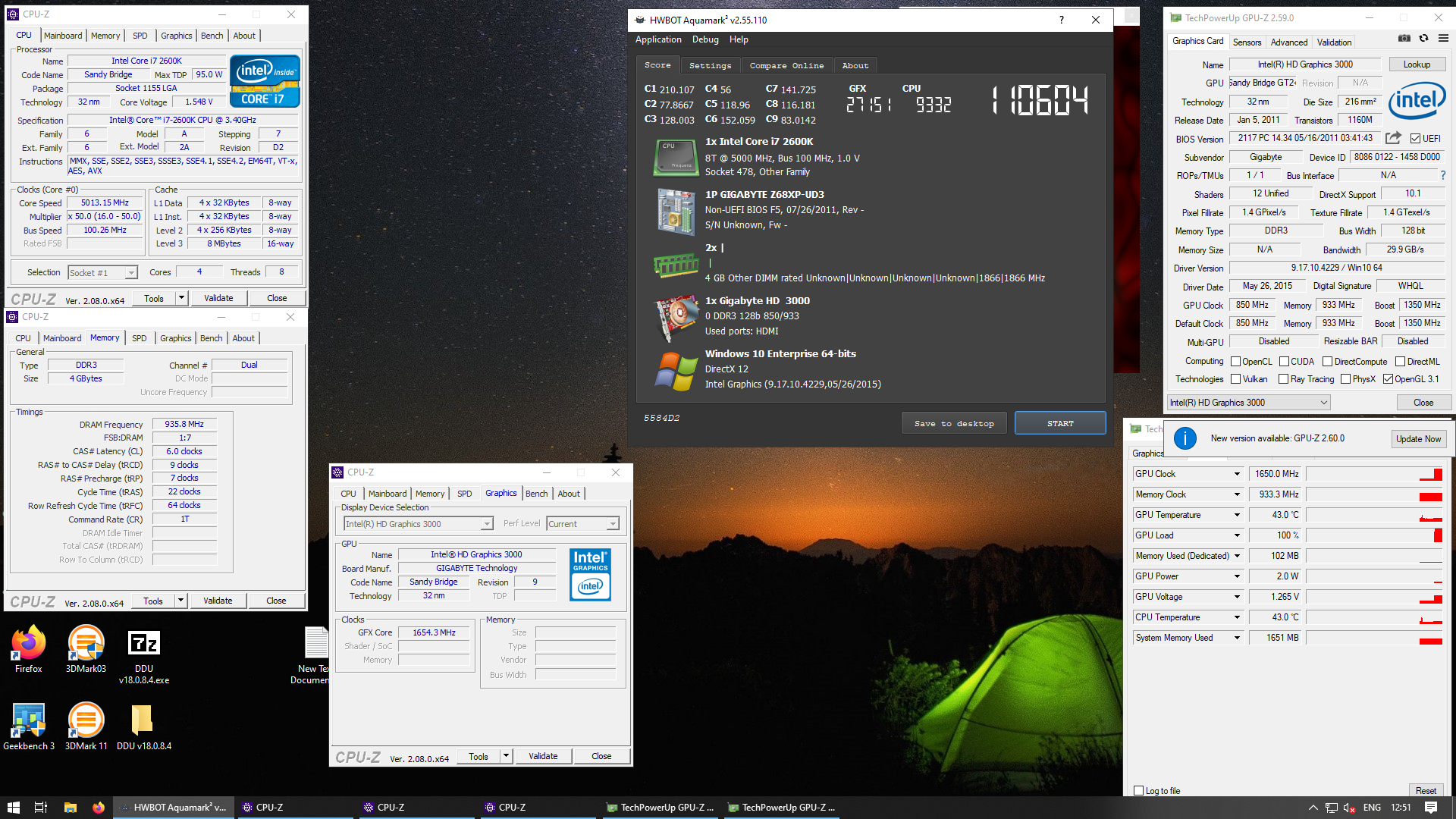This screenshot has width=1456, height=819.
Task: Select New Text Document desktop file
Action: (x=314, y=655)
